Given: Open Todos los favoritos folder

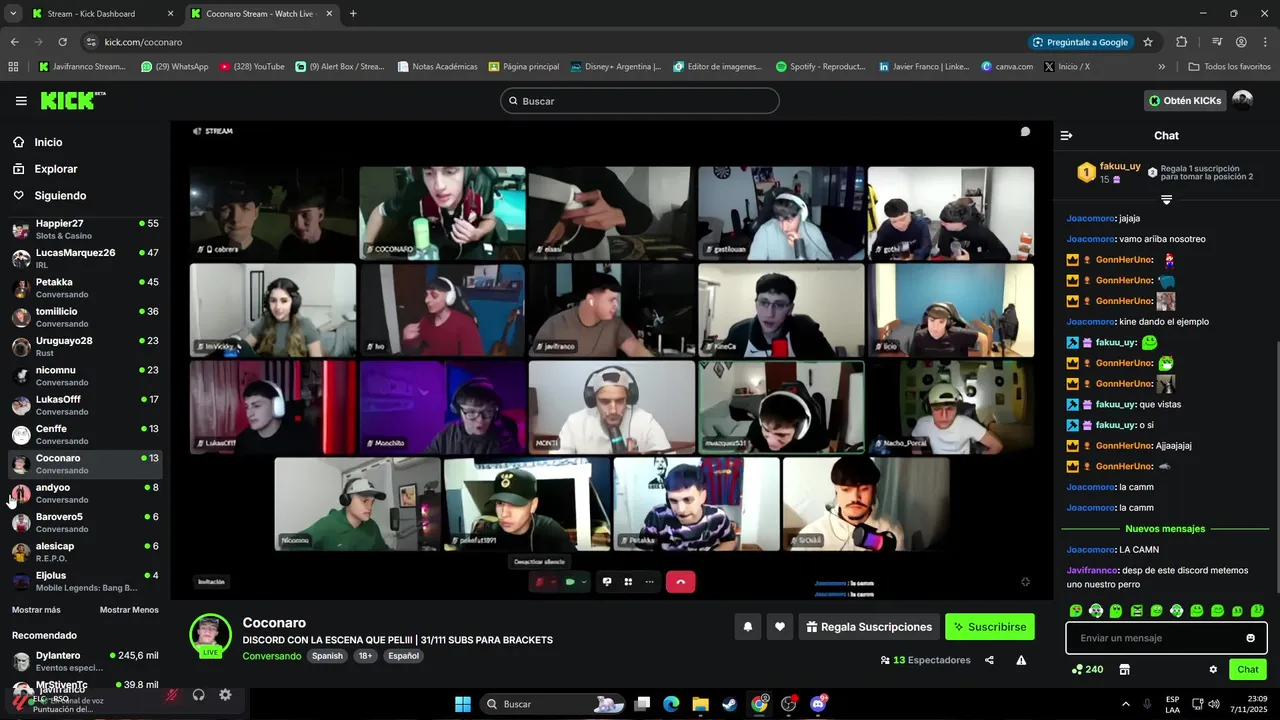Looking at the screenshot, I should [x=1229, y=67].
